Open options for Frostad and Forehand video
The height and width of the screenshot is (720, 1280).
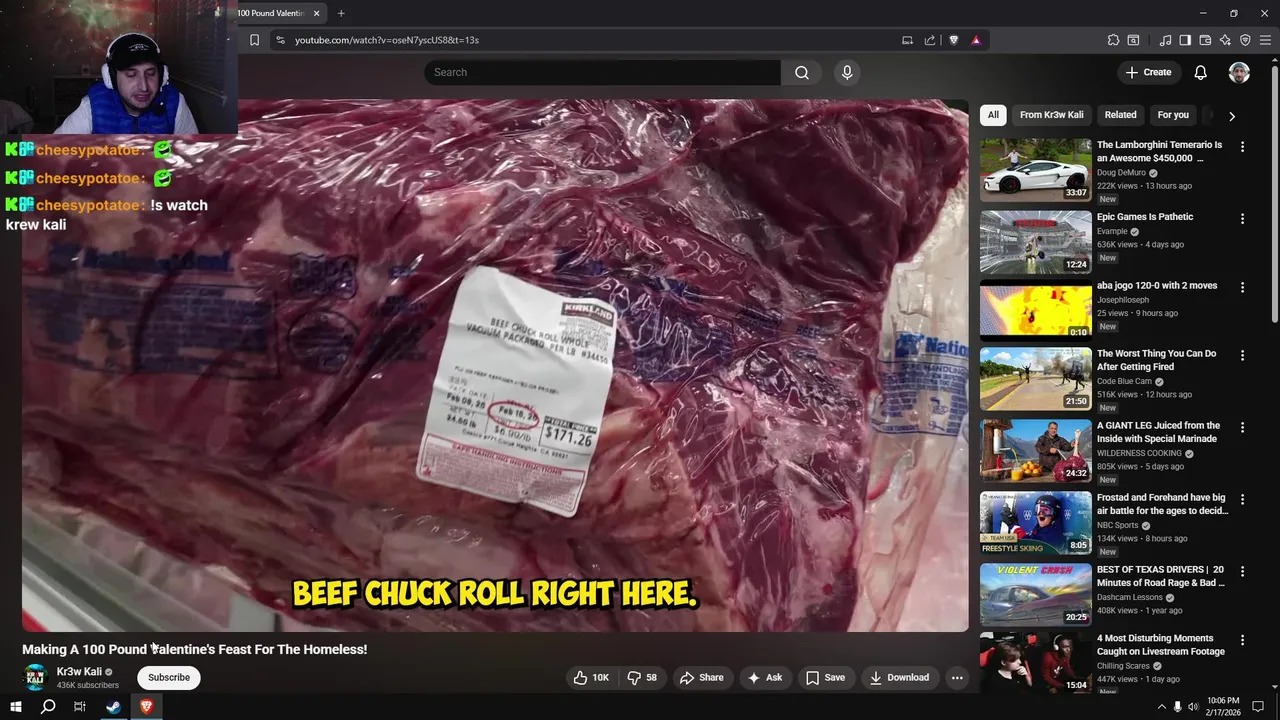tap(1242, 499)
